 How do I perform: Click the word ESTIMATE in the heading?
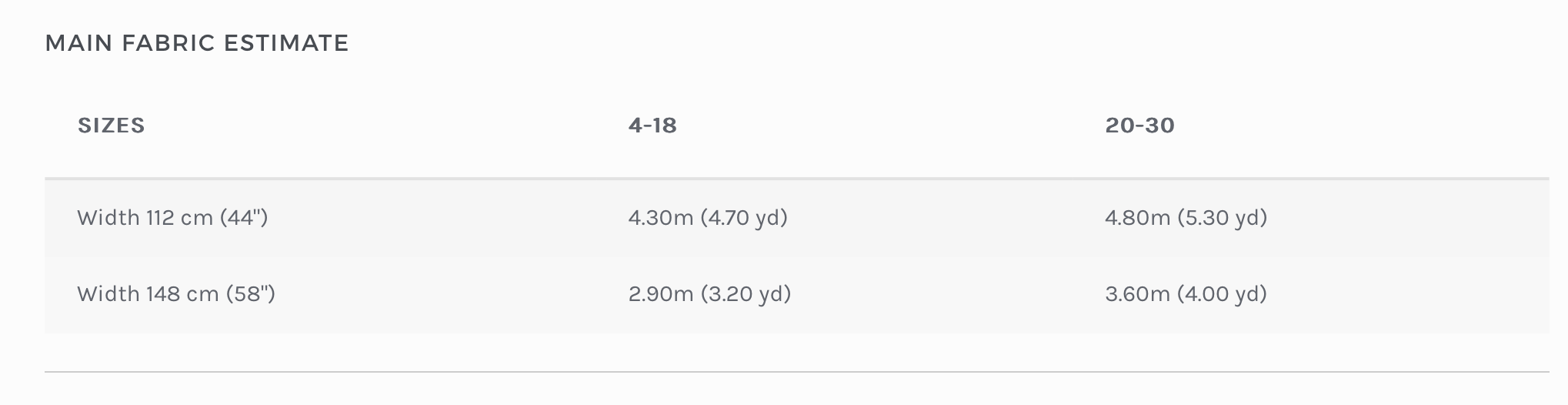(286, 43)
